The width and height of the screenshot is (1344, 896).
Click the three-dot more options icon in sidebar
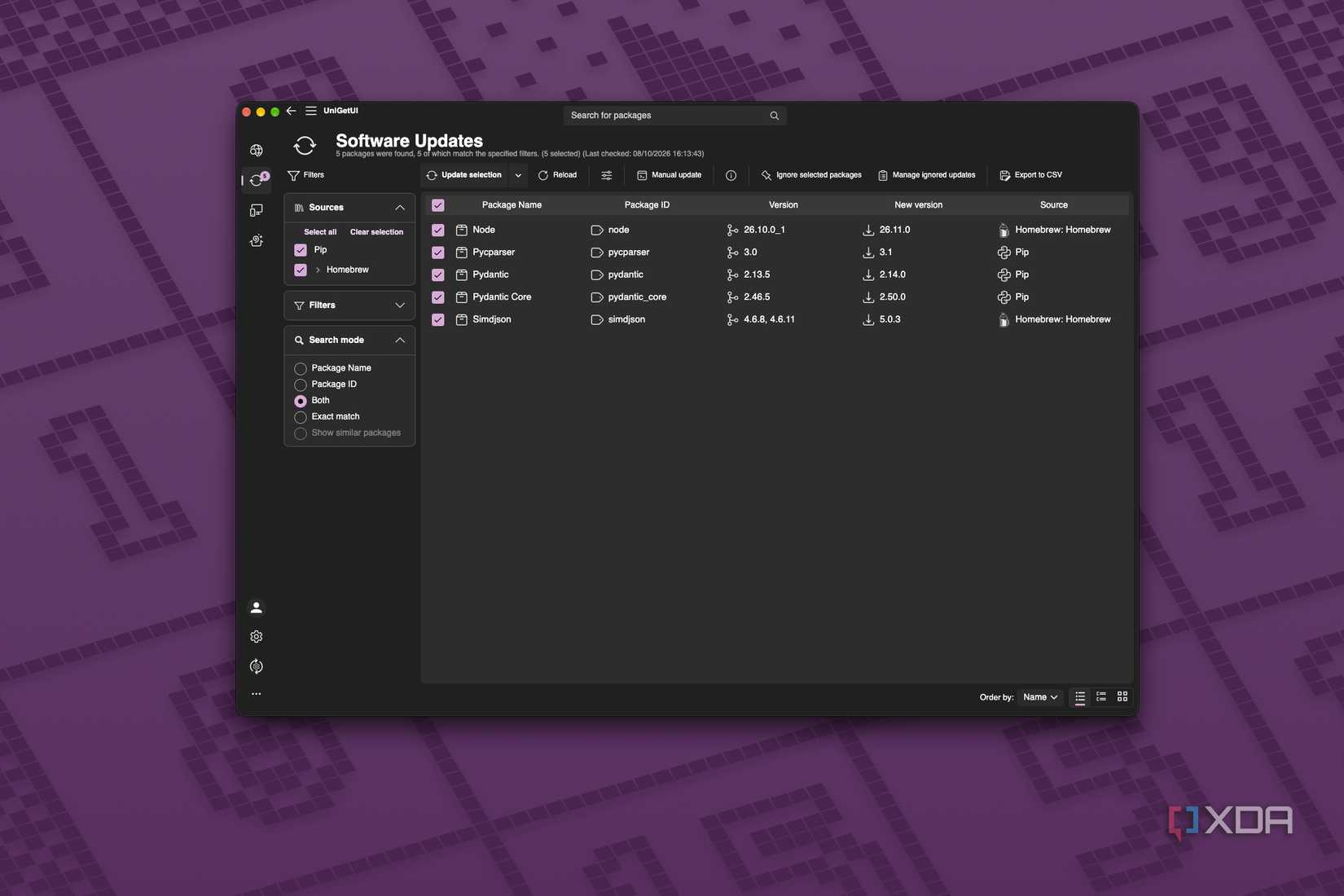click(257, 694)
